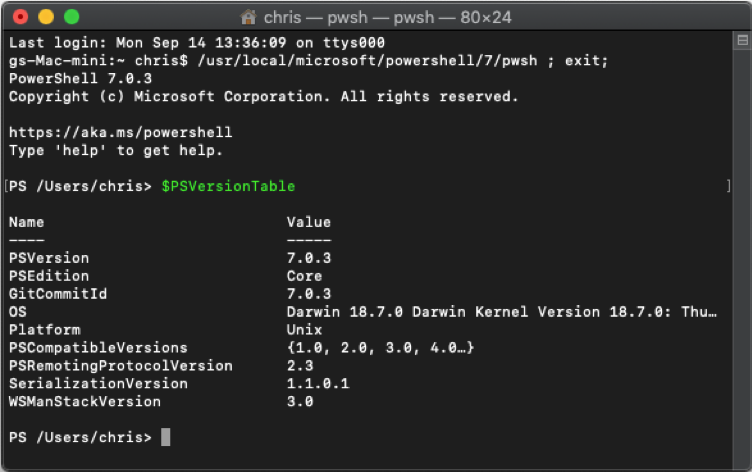Click the right bracket mark at command line end
The image size is (752, 472).
click(728, 186)
